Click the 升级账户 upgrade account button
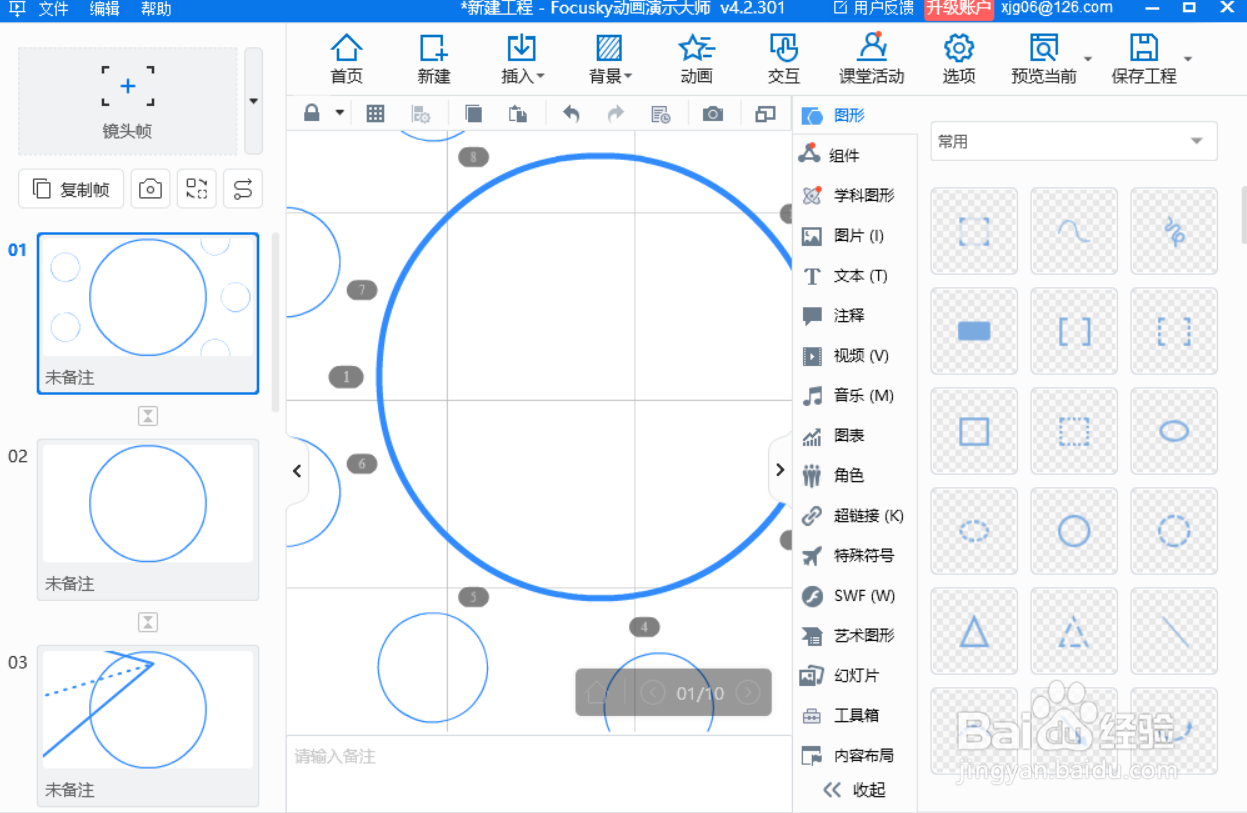 tap(958, 9)
